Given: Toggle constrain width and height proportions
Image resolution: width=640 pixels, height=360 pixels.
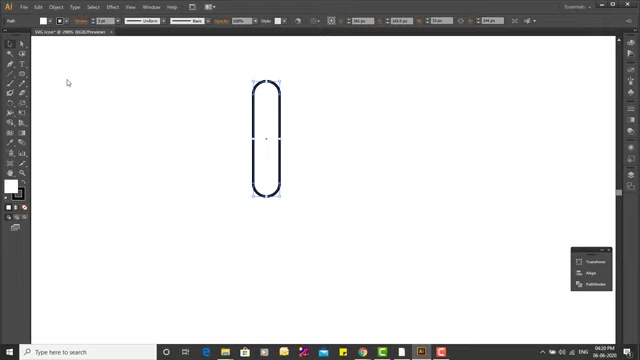Looking at the screenshot, I should pyautogui.click(x=460, y=21).
